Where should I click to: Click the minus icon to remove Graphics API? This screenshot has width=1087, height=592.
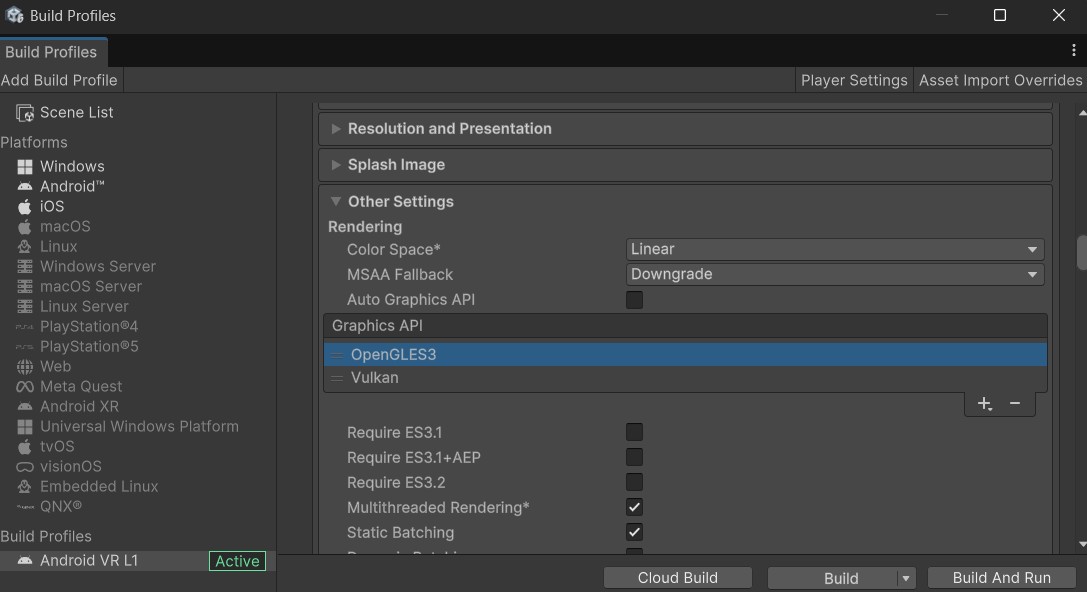[x=1015, y=403]
